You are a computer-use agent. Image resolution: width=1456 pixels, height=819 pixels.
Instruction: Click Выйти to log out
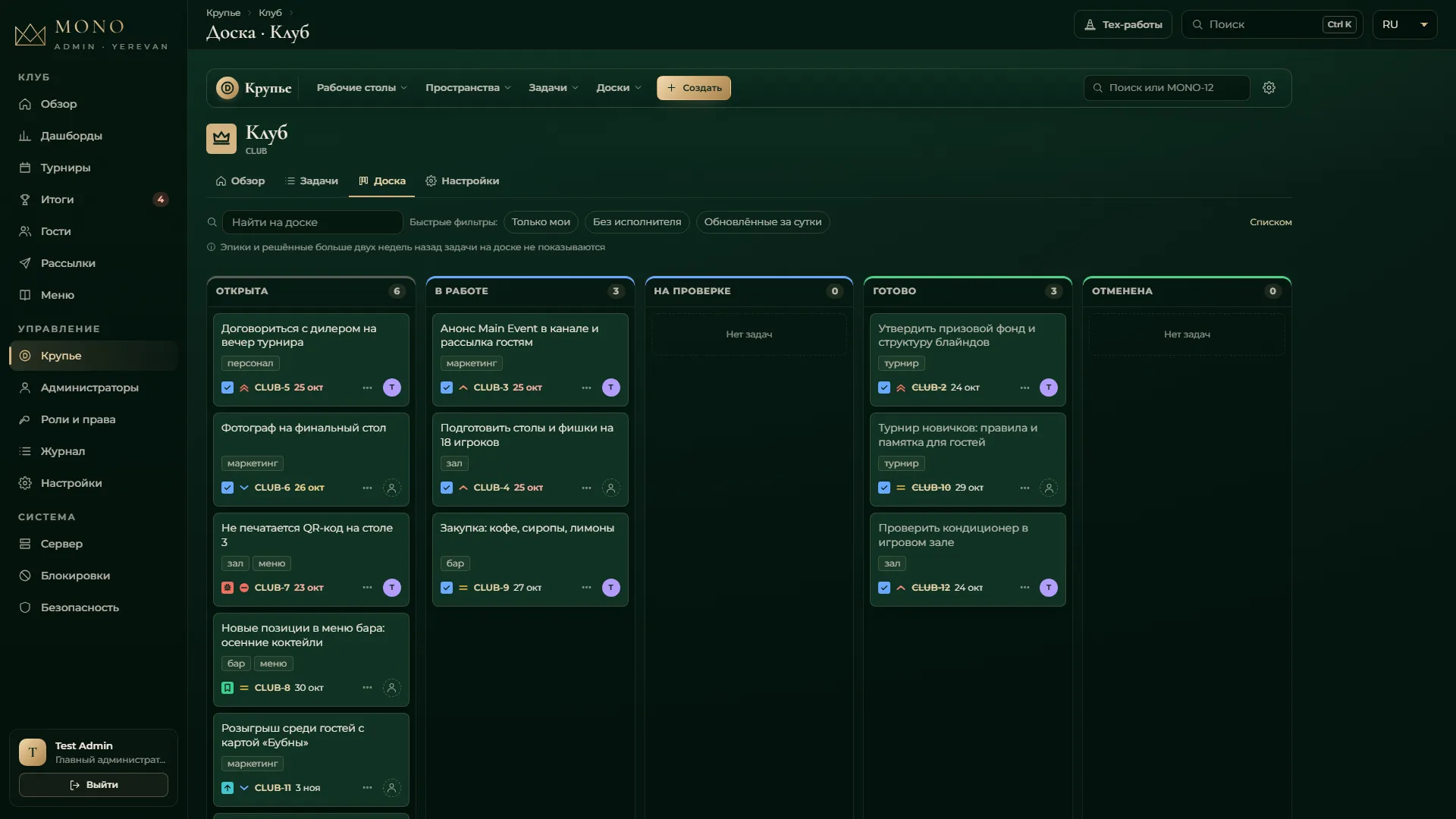(x=93, y=785)
